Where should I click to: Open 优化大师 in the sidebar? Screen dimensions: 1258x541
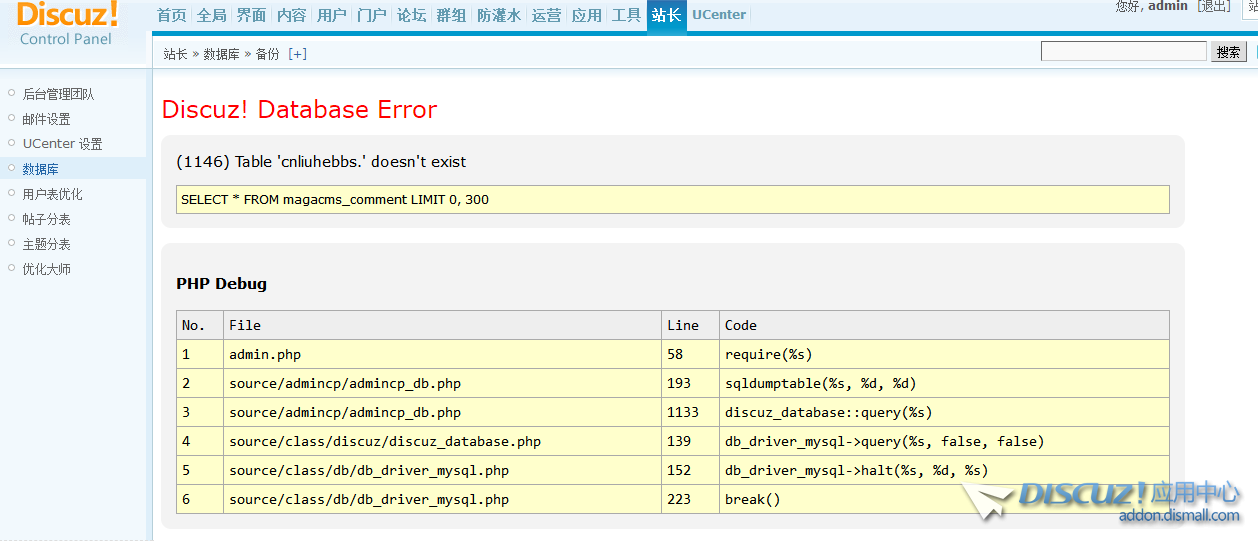pos(46,269)
